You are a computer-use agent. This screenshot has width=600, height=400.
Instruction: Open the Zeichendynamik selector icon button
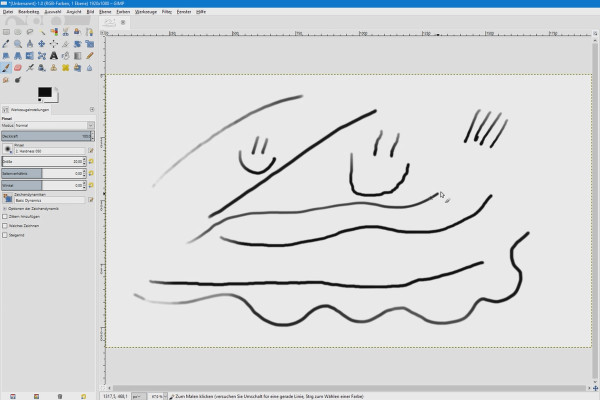tap(8, 198)
